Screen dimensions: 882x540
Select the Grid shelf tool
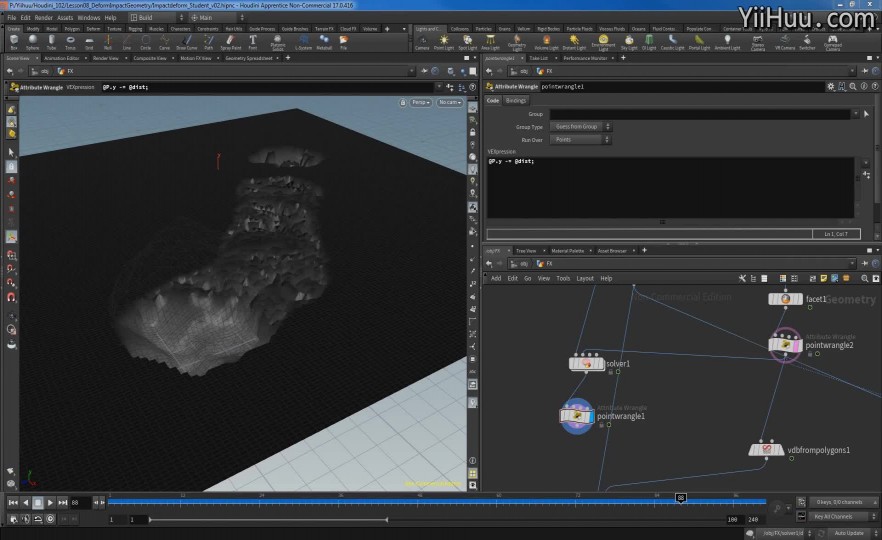(x=89, y=42)
